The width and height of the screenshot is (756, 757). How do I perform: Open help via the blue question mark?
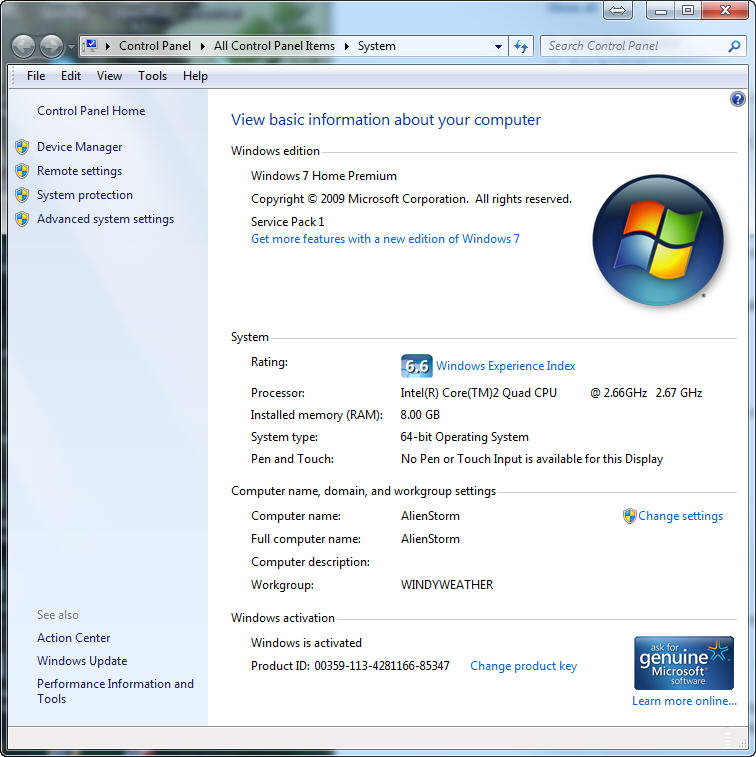(x=738, y=99)
